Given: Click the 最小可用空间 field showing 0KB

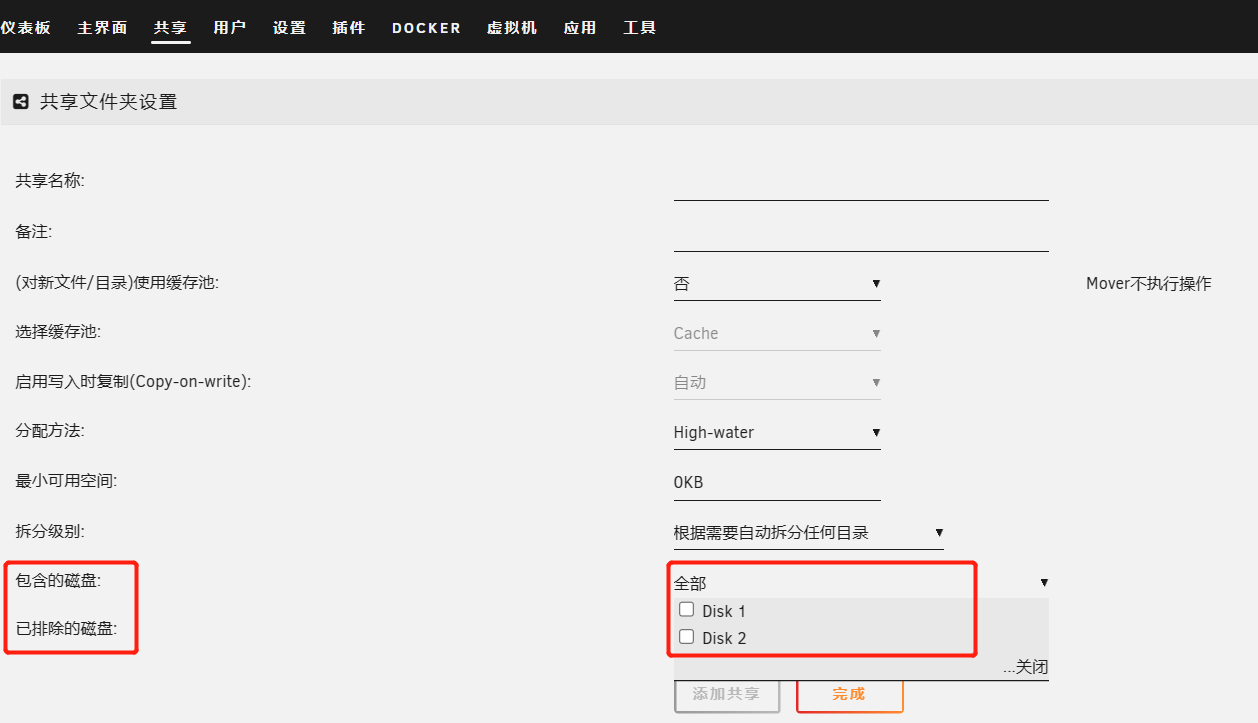Looking at the screenshot, I should point(776,483).
